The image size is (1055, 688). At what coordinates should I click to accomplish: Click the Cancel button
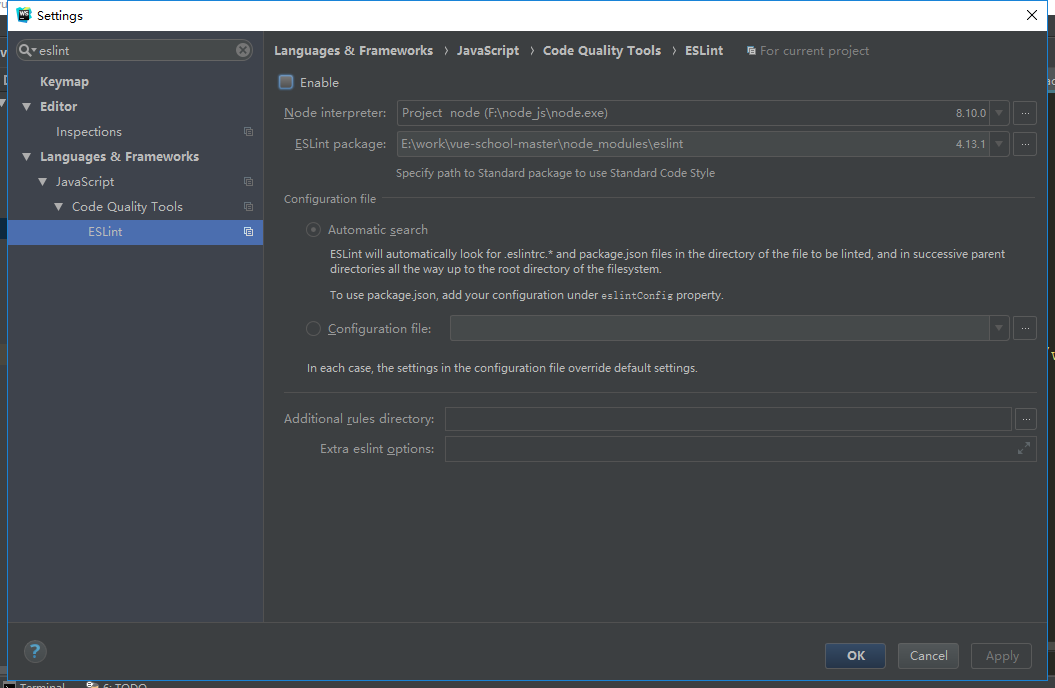929,656
